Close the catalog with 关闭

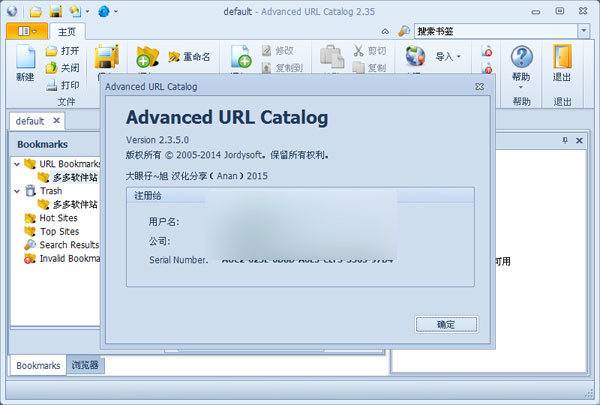tap(62, 68)
